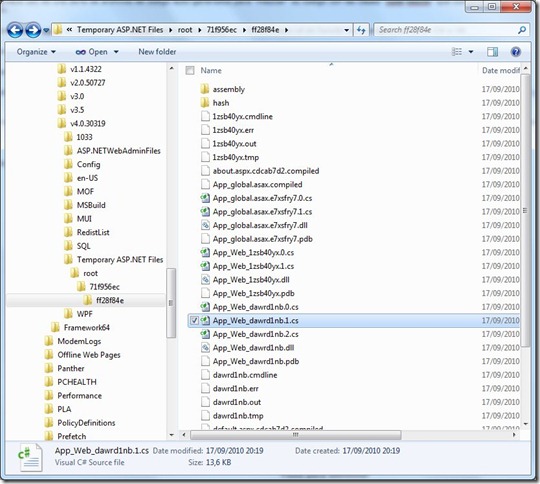The height and width of the screenshot is (484, 540).
Task: Select the hash folder icon
Action: (x=205, y=103)
